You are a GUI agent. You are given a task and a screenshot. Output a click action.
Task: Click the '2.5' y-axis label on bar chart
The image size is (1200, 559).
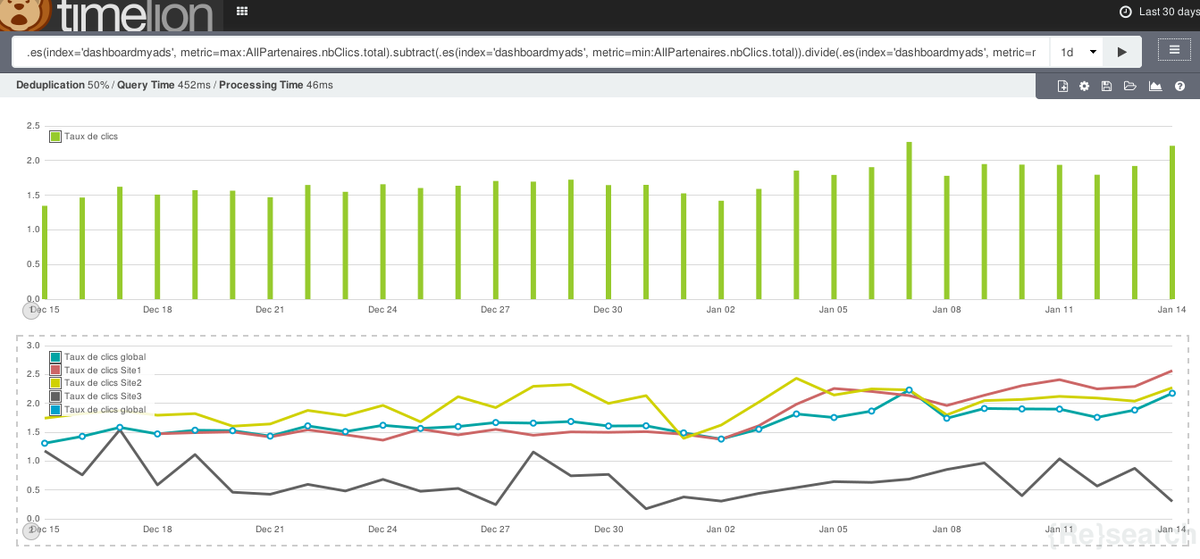point(33,126)
